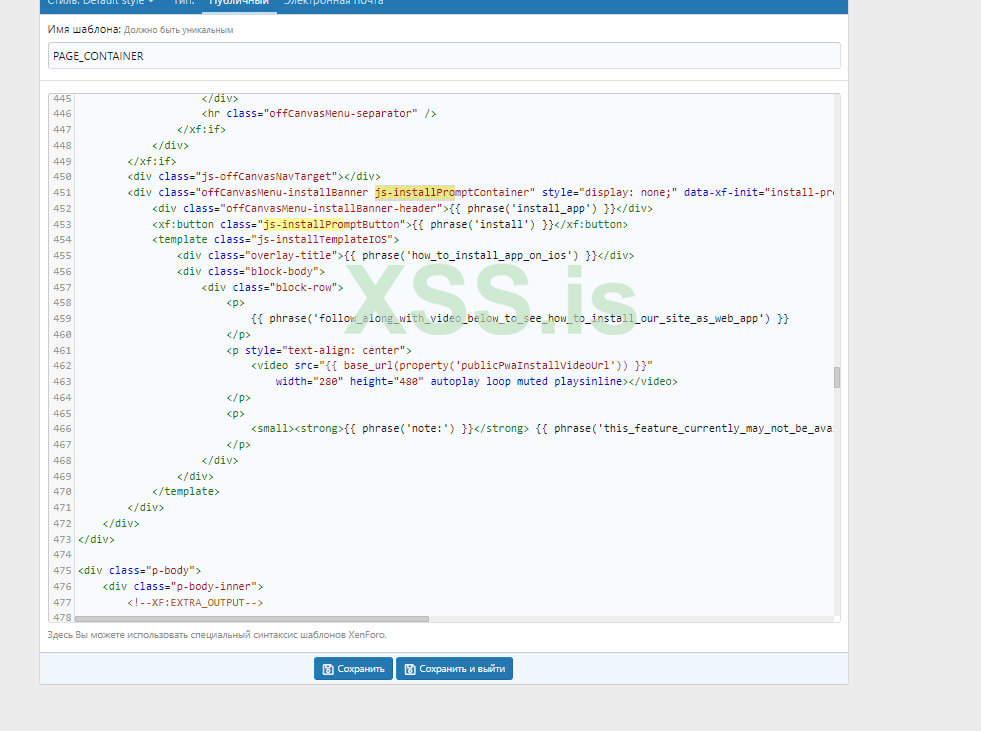Open the Стиль: Default style dropdown
Image resolution: width=981 pixels, height=731 pixels.
[x=100, y=3]
